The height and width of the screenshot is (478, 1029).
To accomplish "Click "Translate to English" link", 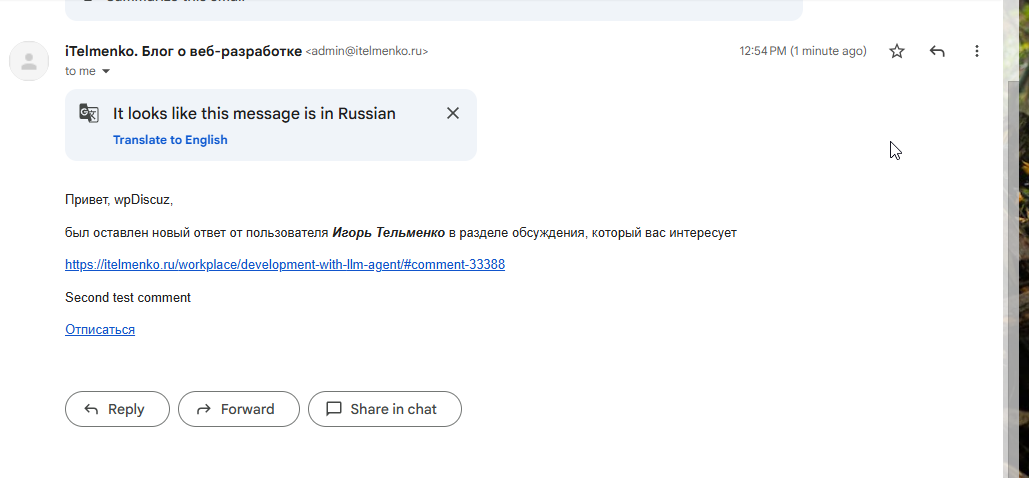I will click(x=170, y=140).
